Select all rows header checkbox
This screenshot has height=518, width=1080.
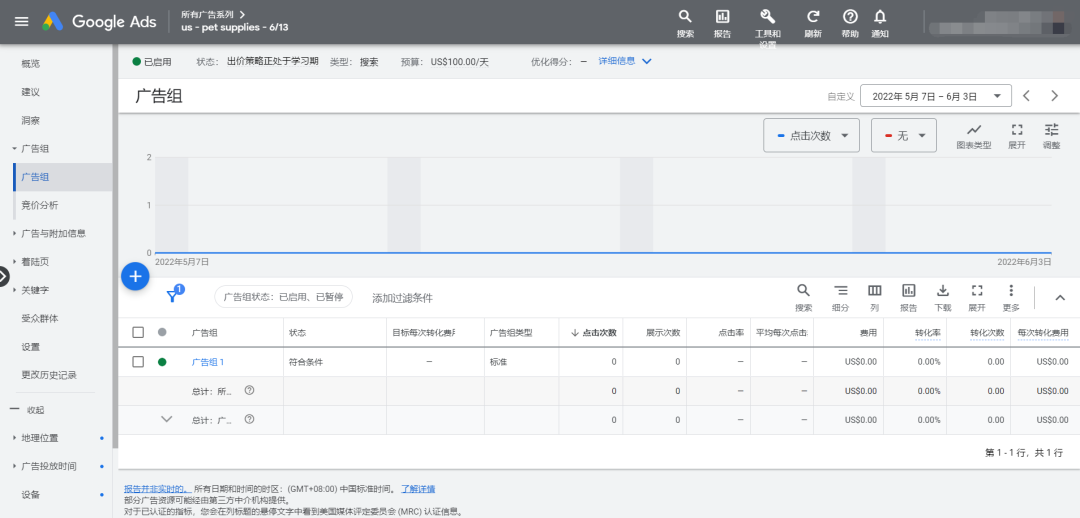coord(139,332)
